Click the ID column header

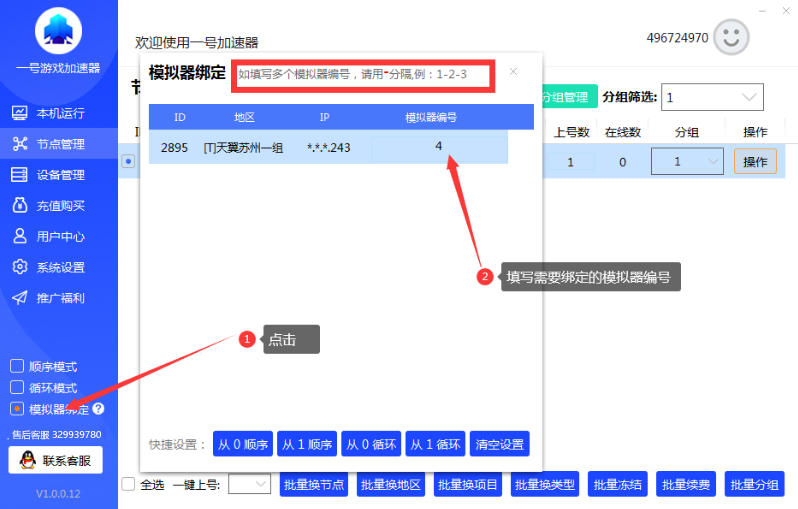click(180, 117)
